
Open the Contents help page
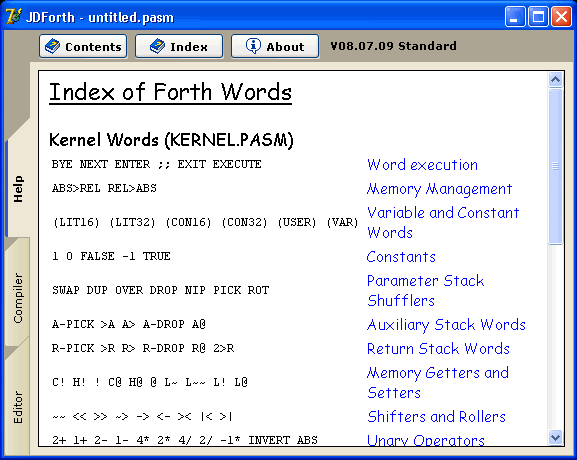pos(83,46)
